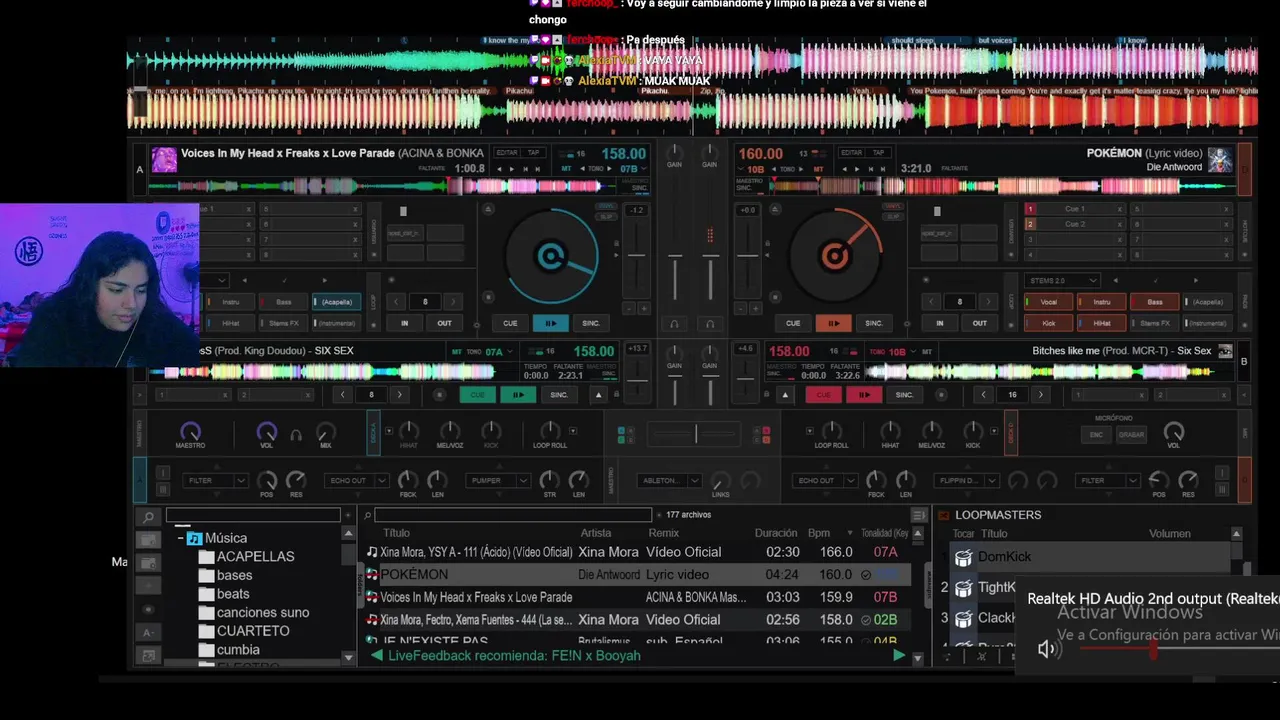Toggle Stems FX pad on right deck
The height and width of the screenshot is (720, 1280).
tap(1155, 323)
